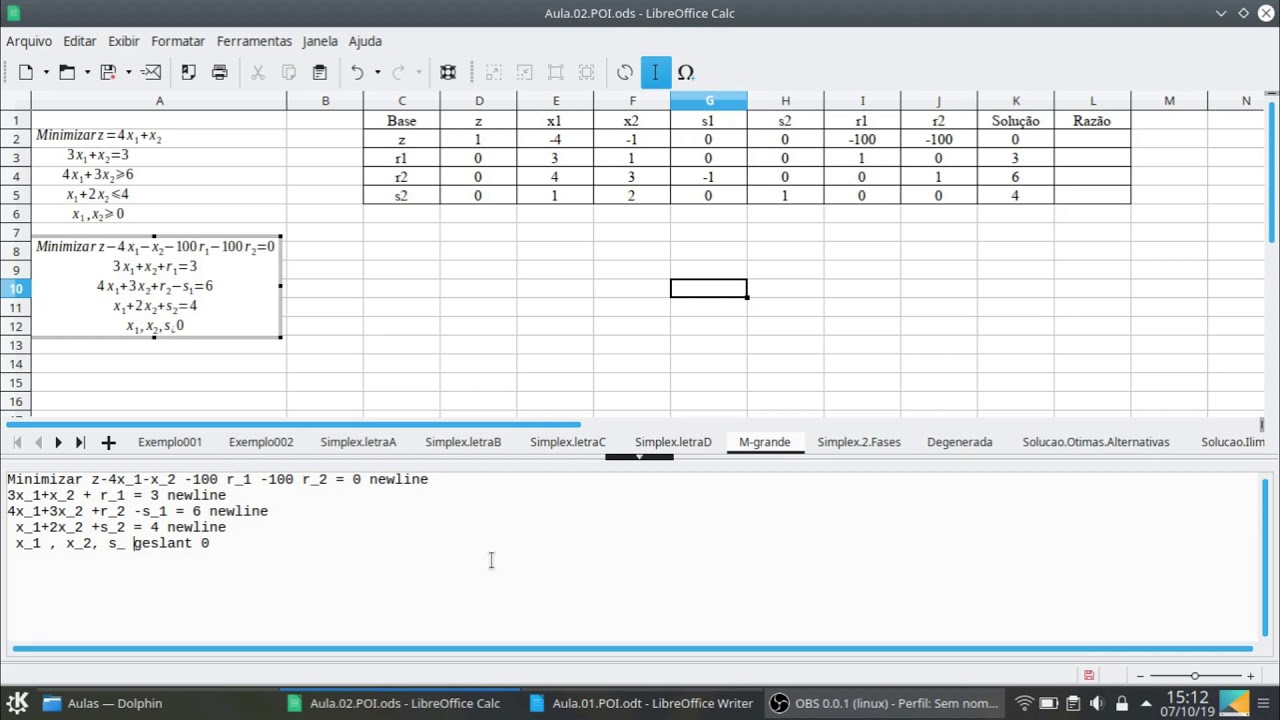This screenshot has height=720, width=1280.
Task: Open the Help lifebuoy icon
Action: click(448, 72)
